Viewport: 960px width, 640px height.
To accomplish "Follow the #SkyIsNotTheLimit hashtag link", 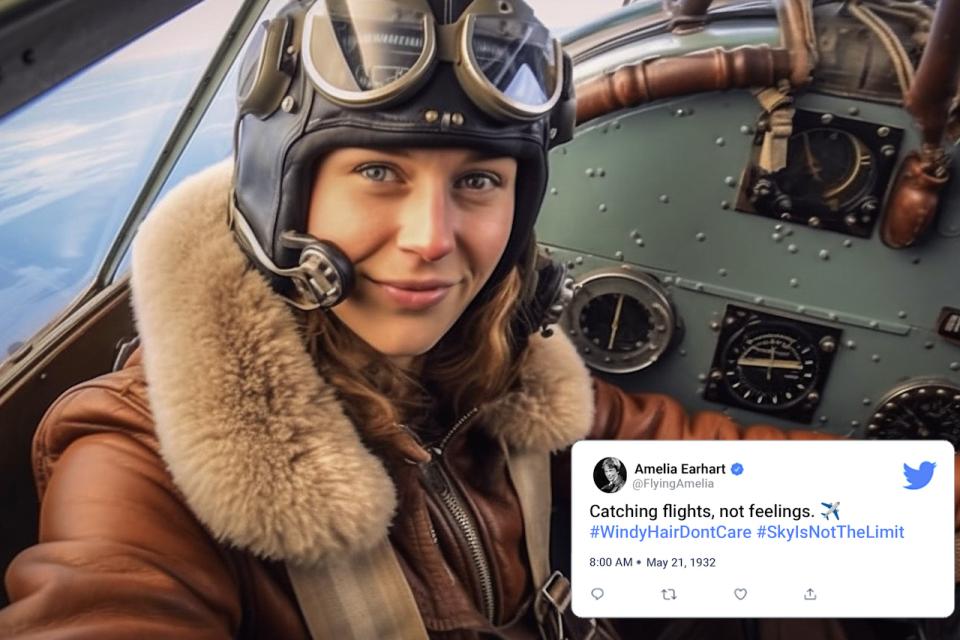I will click(830, 532).
